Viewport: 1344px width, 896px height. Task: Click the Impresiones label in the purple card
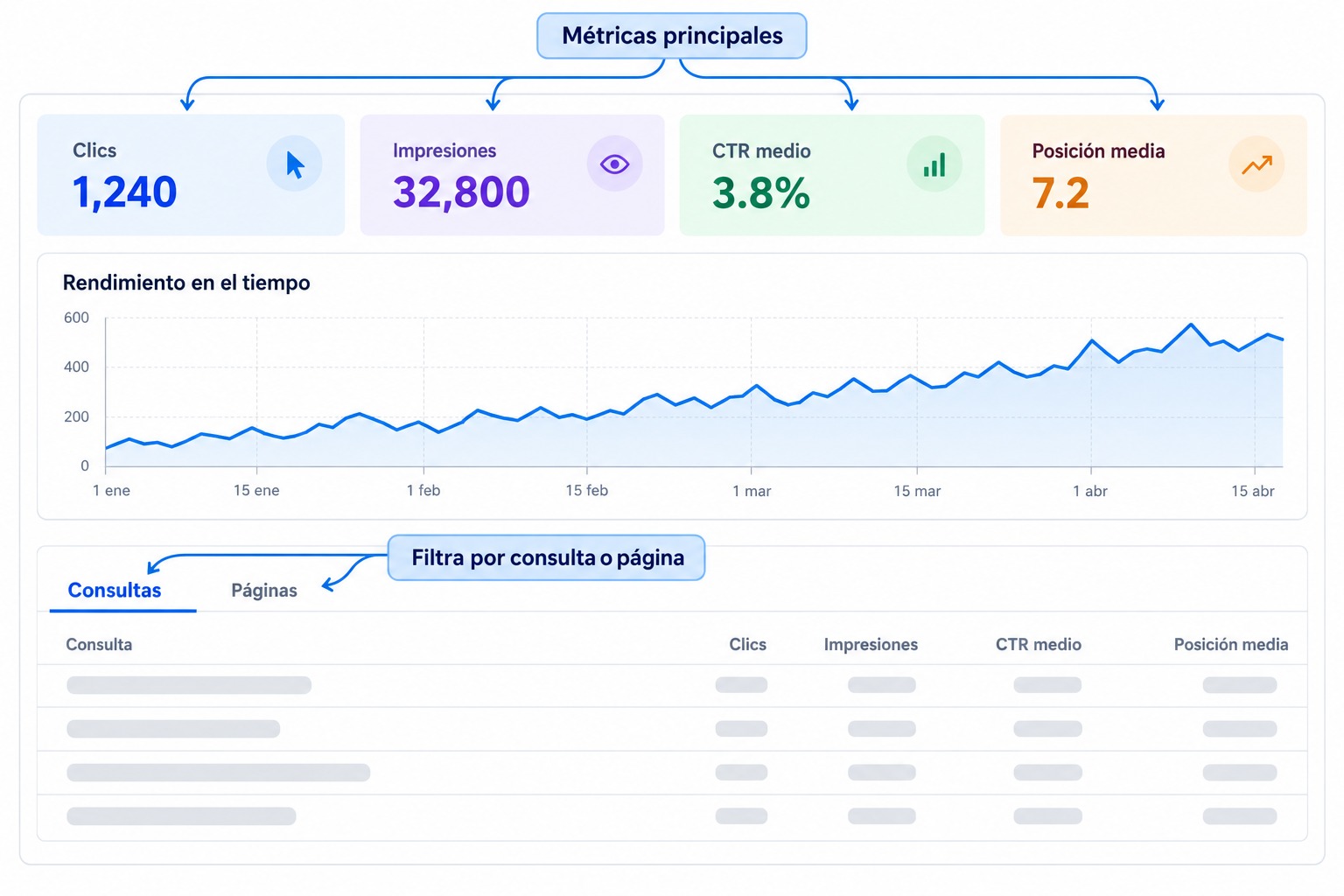pyautogui.click(x=444, y=150)
